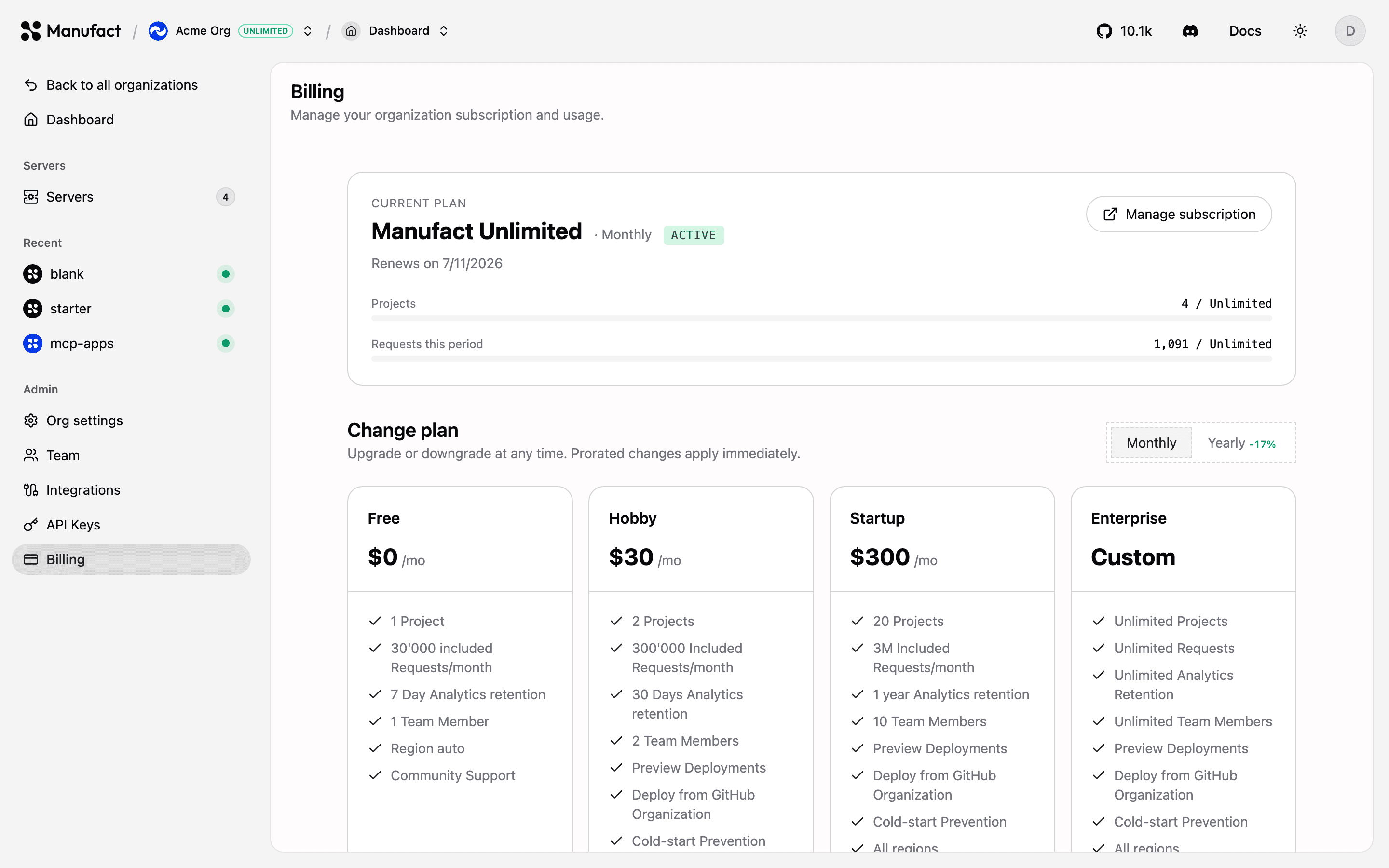Click 'Renews on 7/11/2026' text
Viewport: 1389px width, 868px height.
point(437,263)
